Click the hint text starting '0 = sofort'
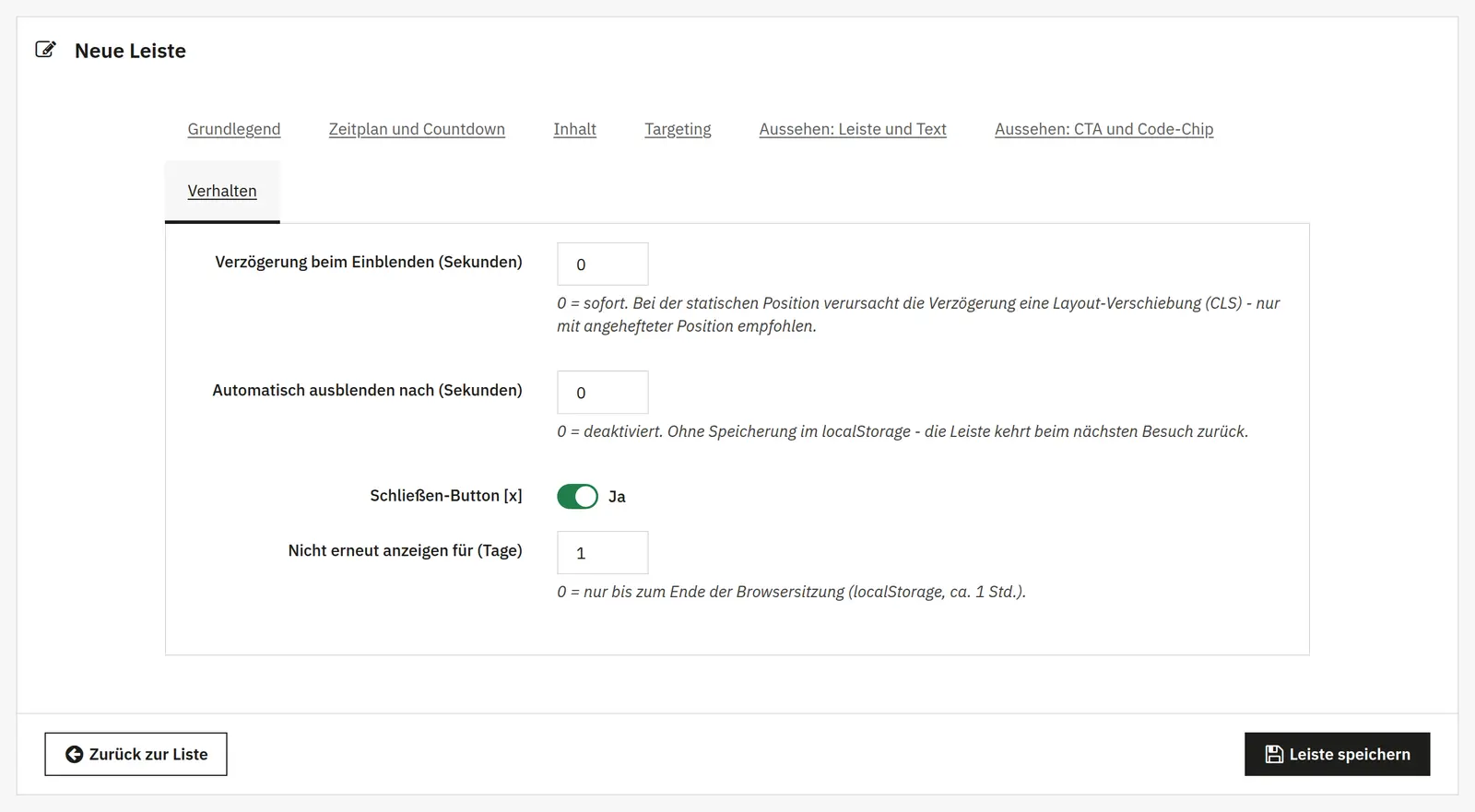 (x=918, y=314)
